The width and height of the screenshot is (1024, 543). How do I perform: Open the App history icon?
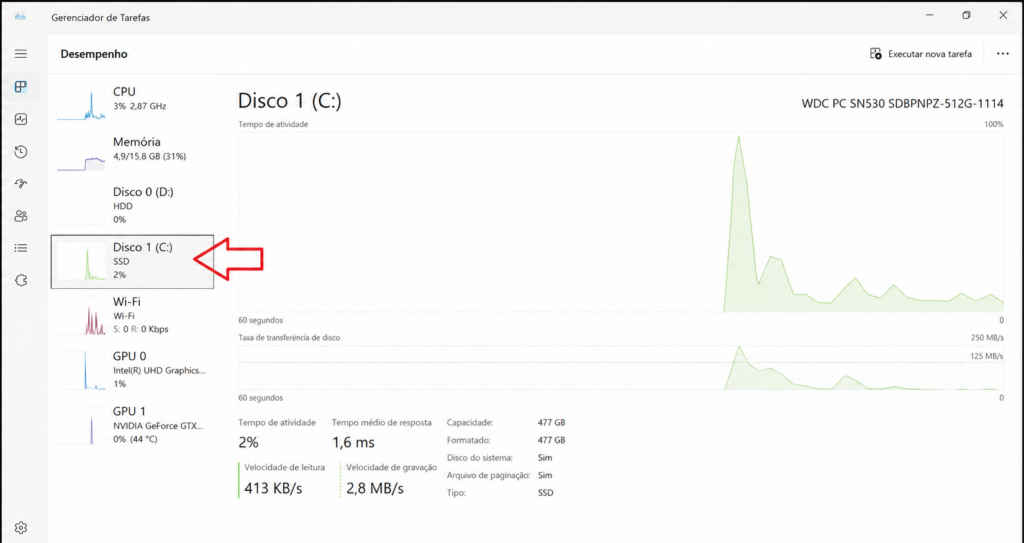21,152
